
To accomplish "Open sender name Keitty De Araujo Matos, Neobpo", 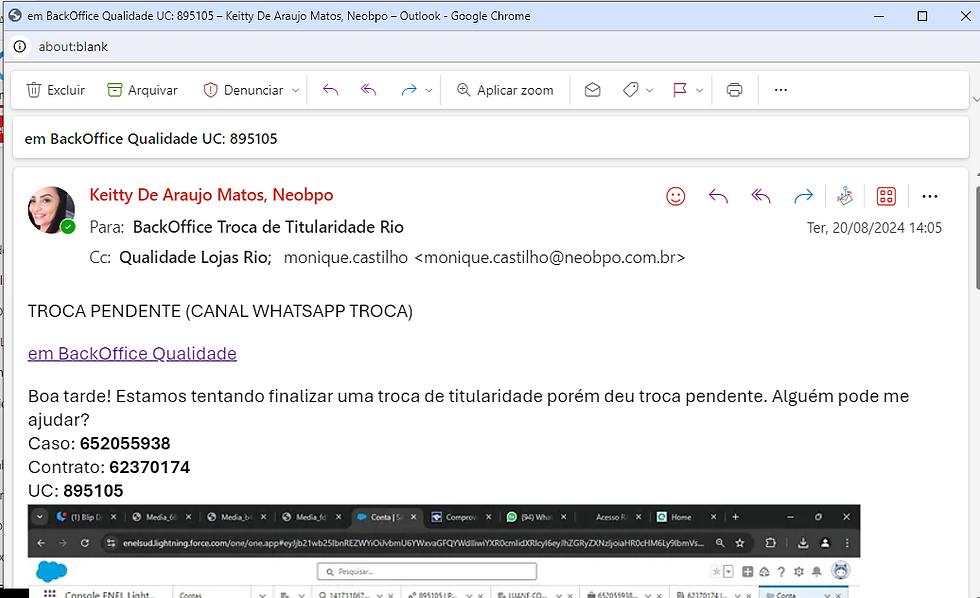I will pyautogui.click(x=211, y=195).
